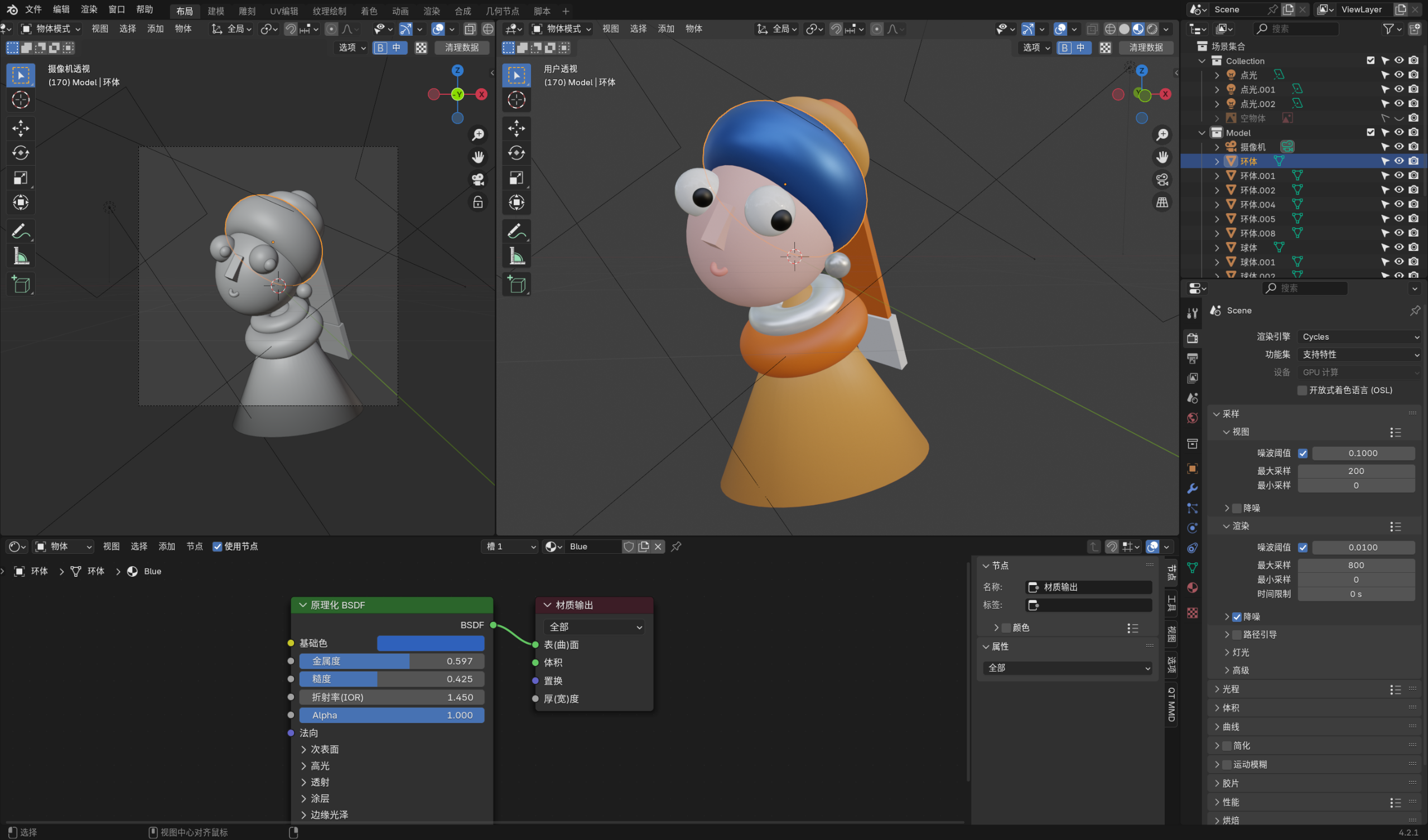The image size is (1428, 840).
Task: Toggle viewport noise threshold checkbox
Action: 1302,453
